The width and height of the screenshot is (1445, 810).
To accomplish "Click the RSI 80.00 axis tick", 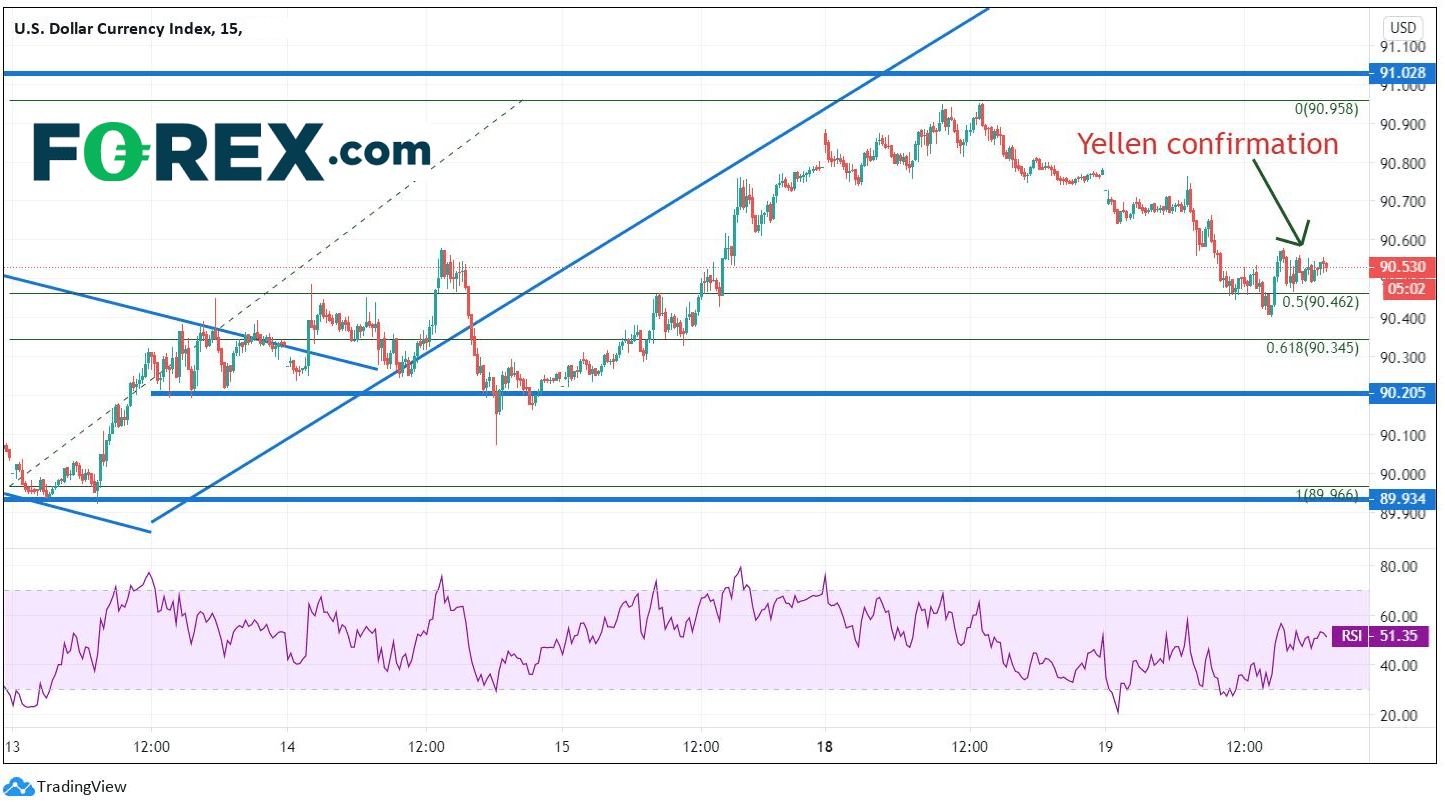I will (1401, 566).
